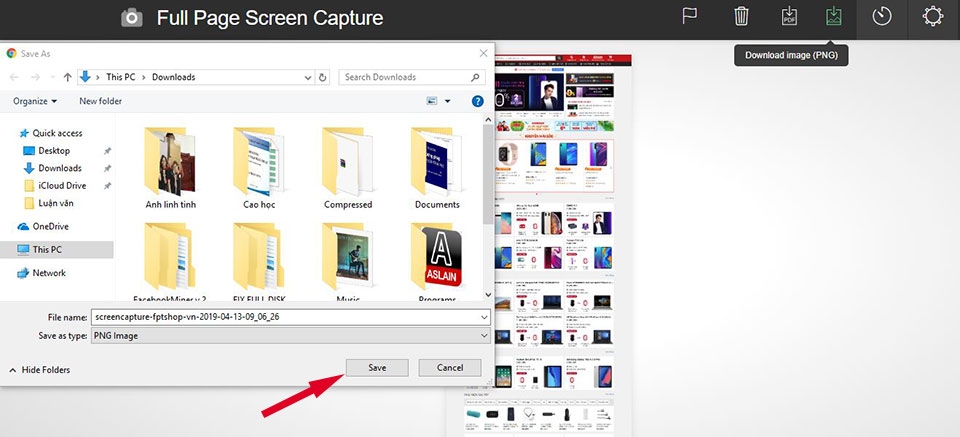Click the Download image PNG icon
Image resolution: width=960 pixels, height=437 pixels.
tap(833, 17)
